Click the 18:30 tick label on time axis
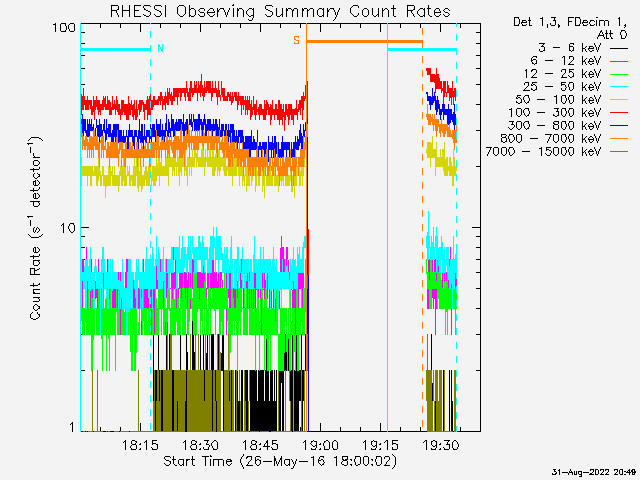The height and width of the screenshot is (480, 640). point(201,445)
